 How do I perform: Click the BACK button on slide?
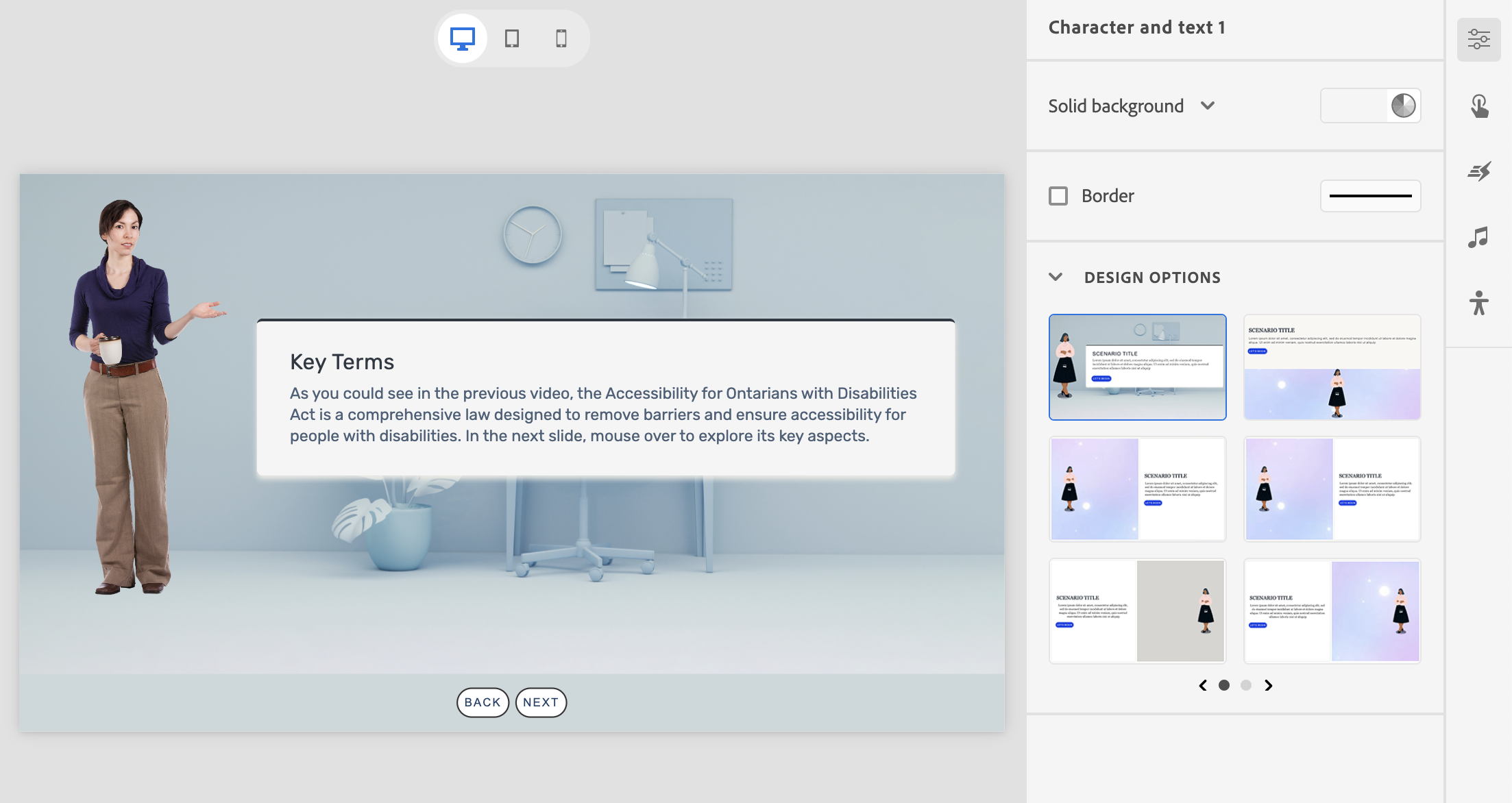click(483, 702)
